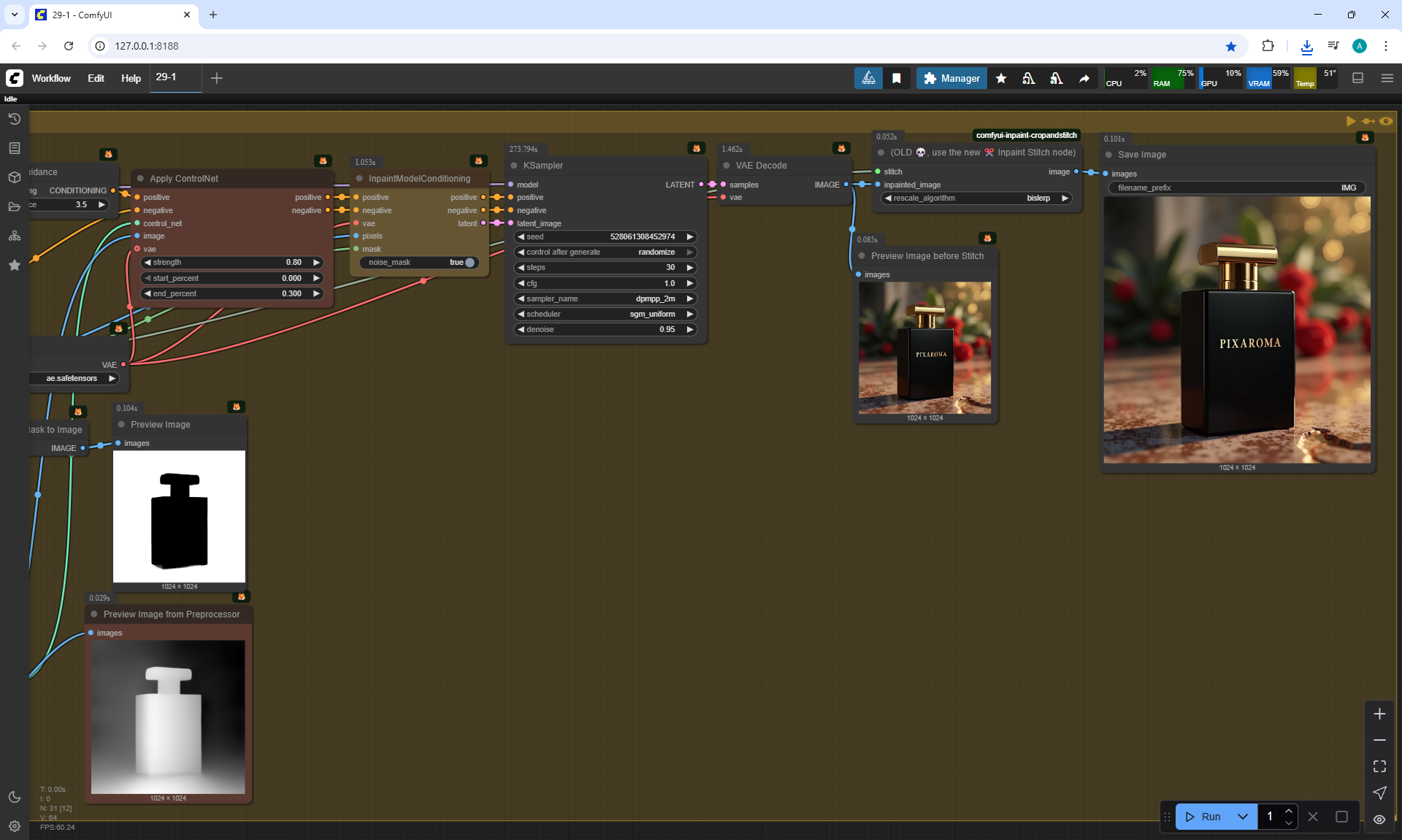Toggle link visibility eye icon
Screen dimensions: 1402x840
tap(1379, 820)
